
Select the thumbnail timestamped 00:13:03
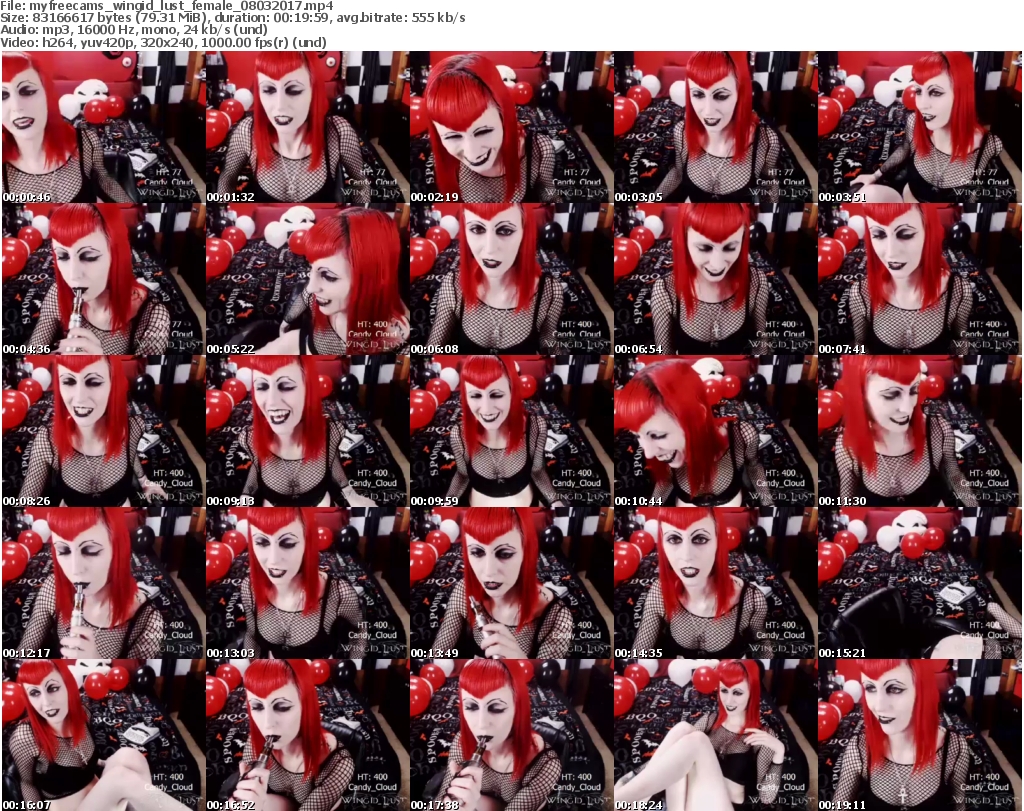307,583
